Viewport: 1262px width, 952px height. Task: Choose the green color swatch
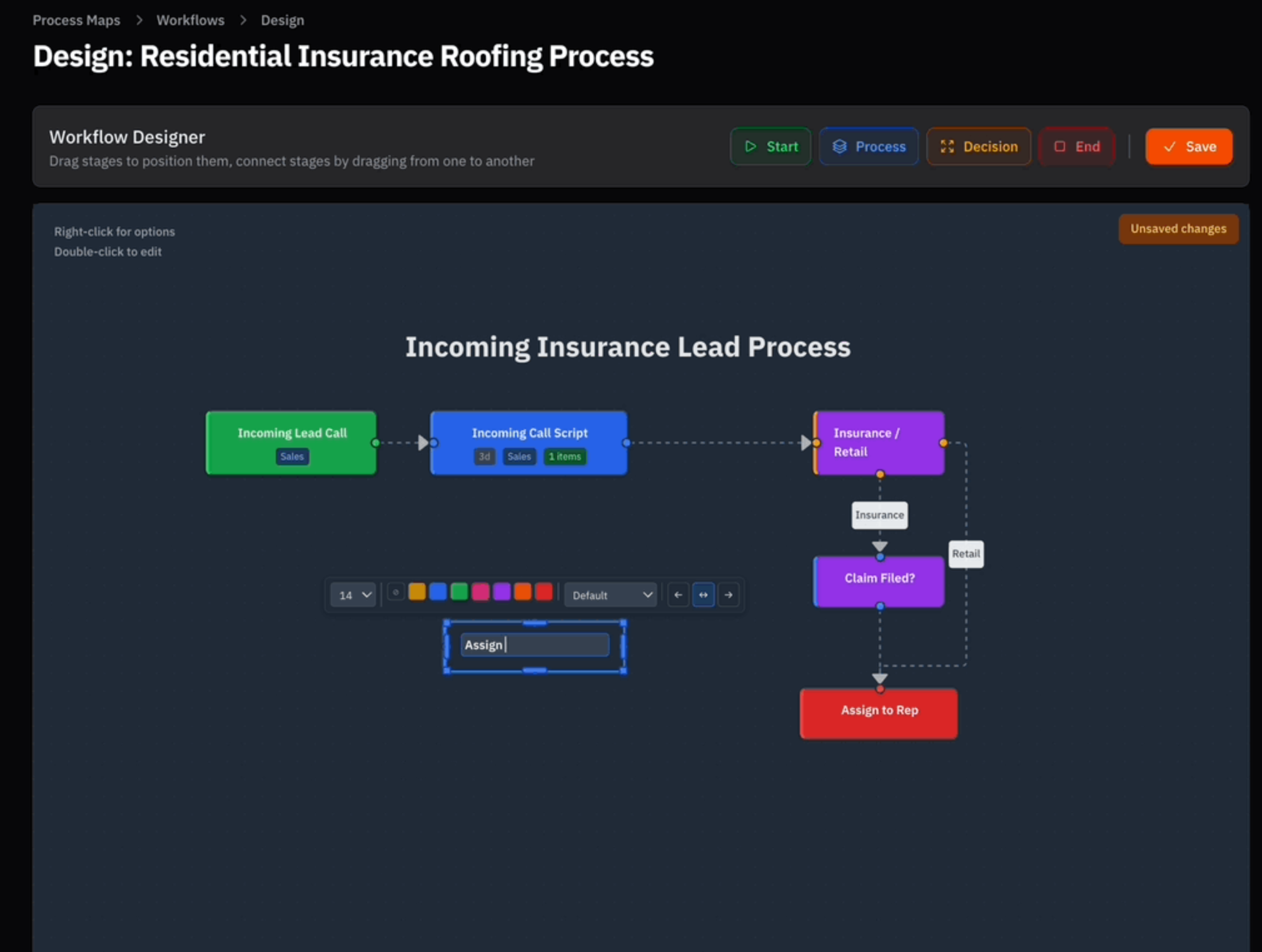[459, 592]
